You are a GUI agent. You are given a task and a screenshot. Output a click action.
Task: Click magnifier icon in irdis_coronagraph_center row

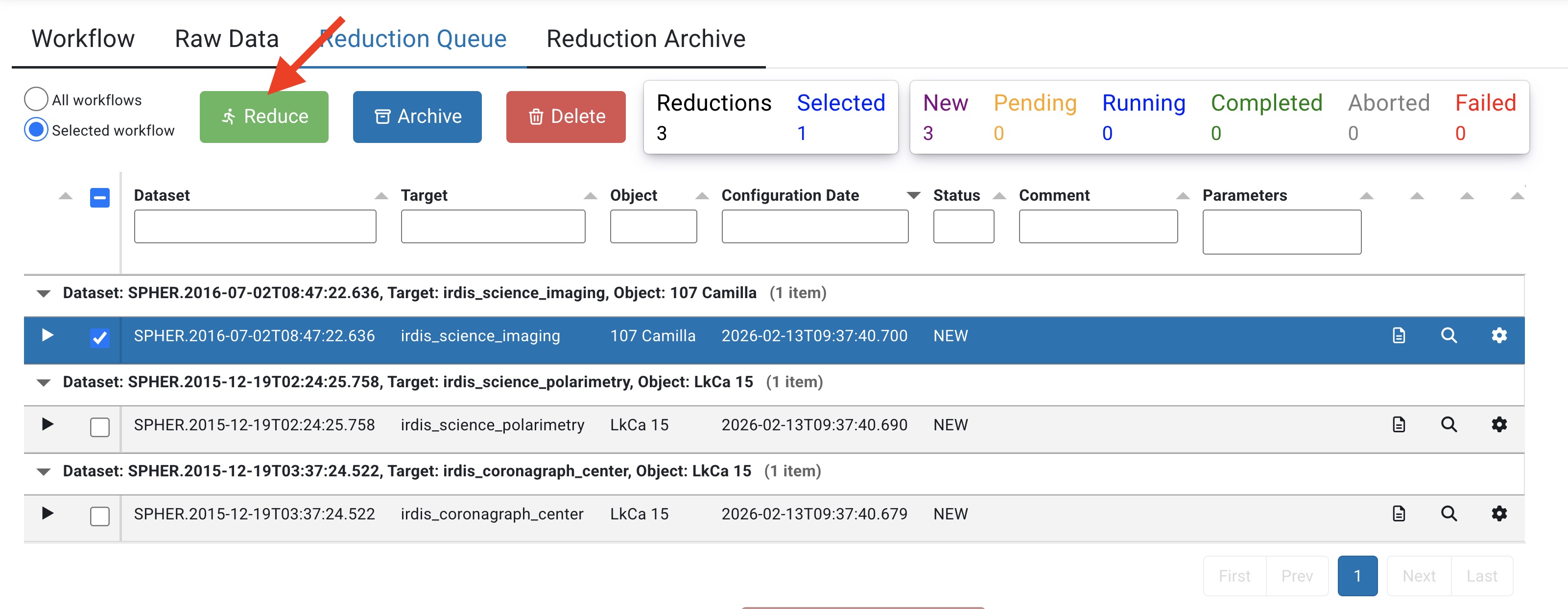click(x=1449, y=514)
